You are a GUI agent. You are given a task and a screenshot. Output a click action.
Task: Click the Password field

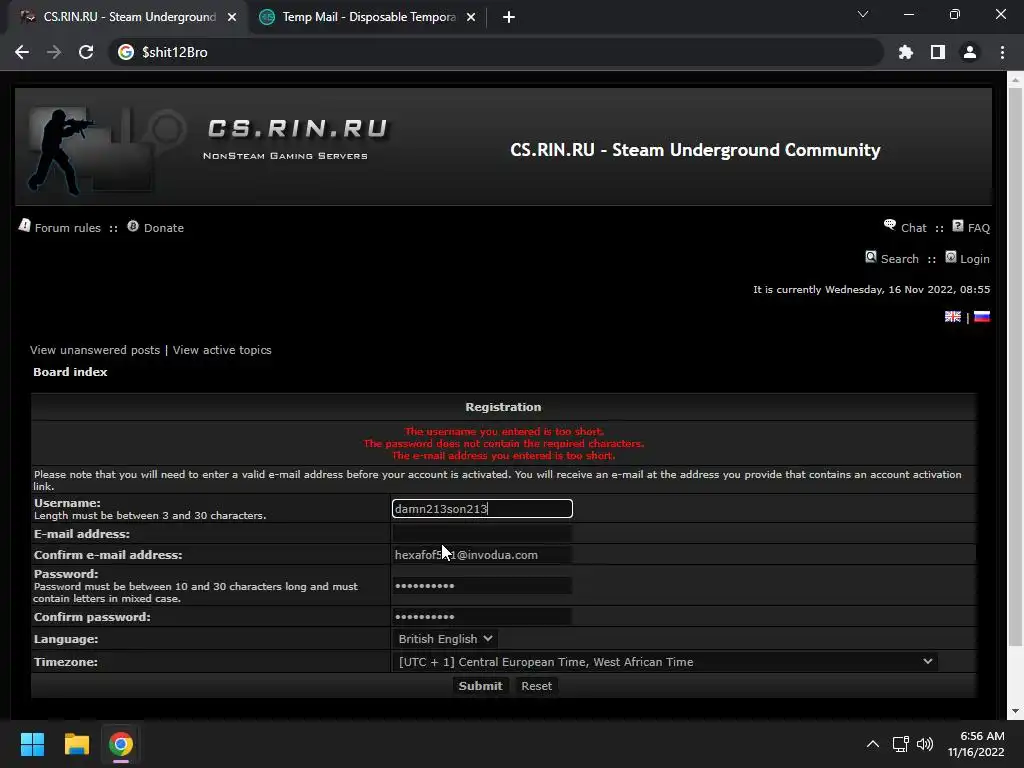click(x=482, y=585)
